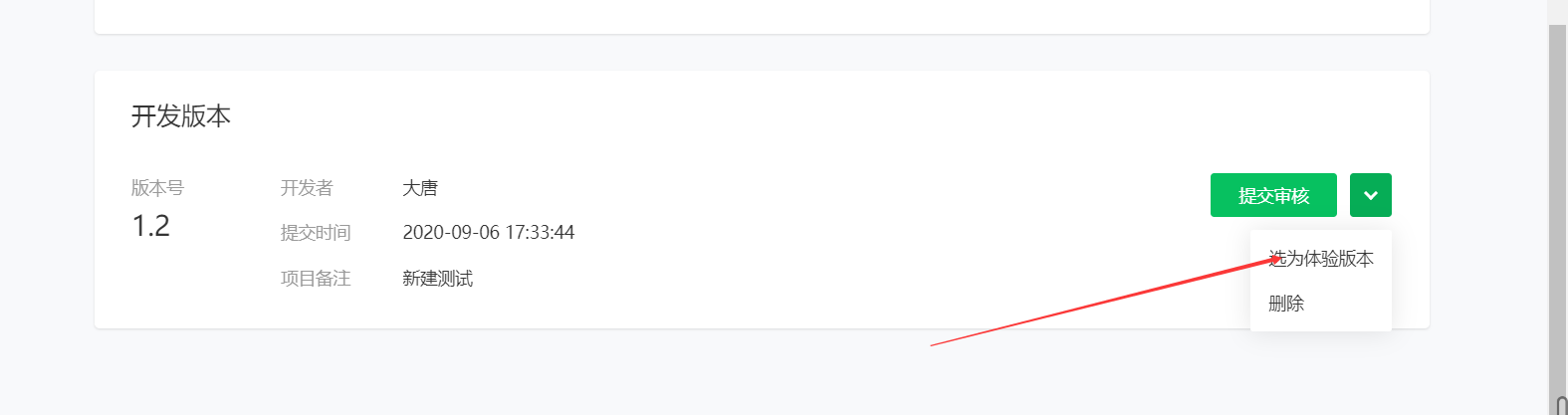Click the 版本号 label
This screenshot has height=415, width=1568.
pyautogui.click(x=157, y=187)
